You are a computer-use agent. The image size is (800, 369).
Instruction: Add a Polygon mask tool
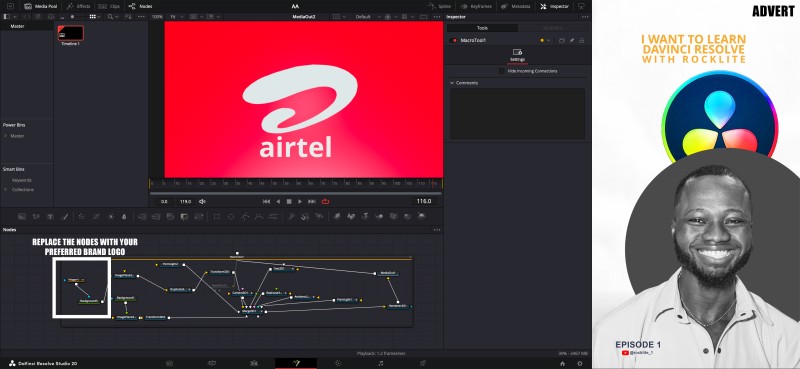(x=245, y=216)
